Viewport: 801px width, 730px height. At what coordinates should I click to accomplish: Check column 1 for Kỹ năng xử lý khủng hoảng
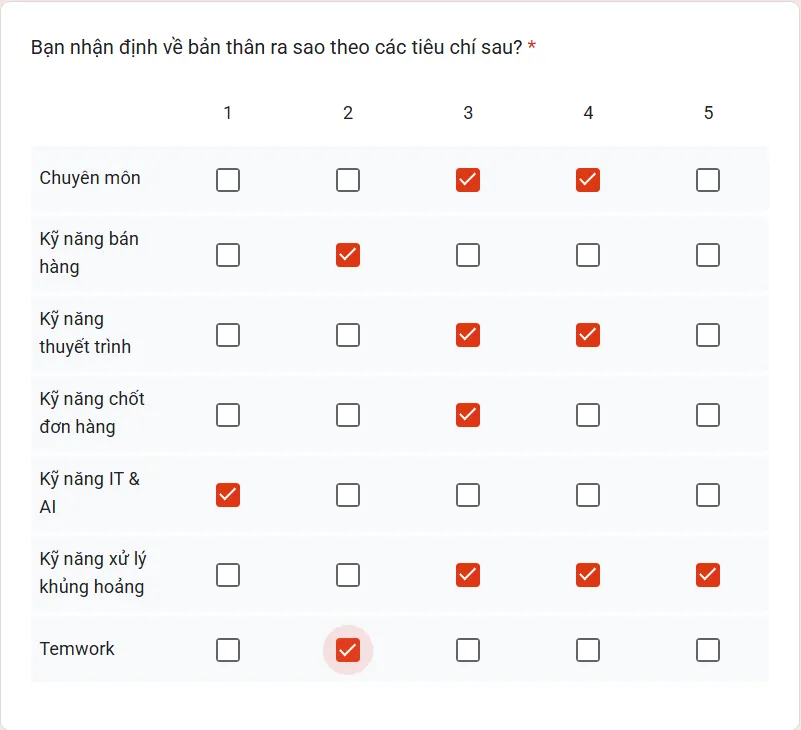click(x=228, y=575)
